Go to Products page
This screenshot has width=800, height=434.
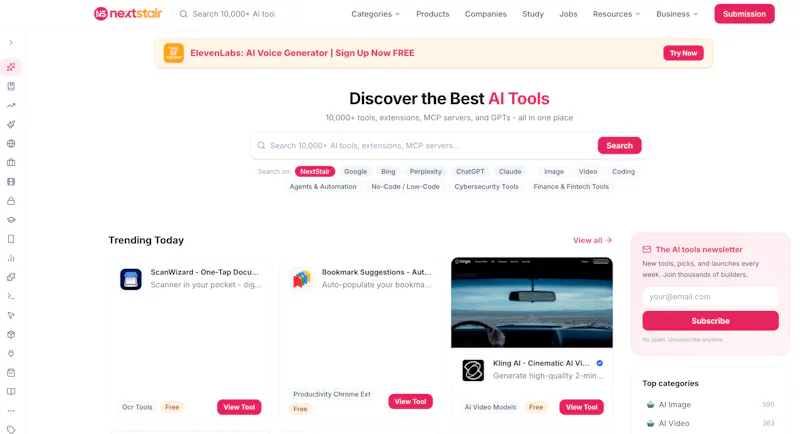click(x=433, y=14)
